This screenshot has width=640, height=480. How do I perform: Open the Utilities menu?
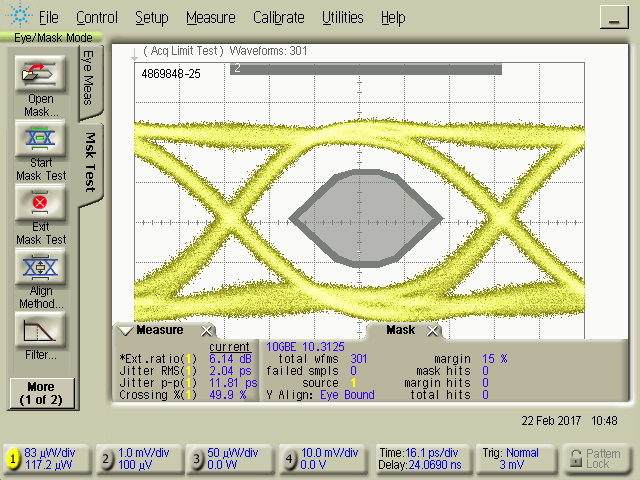click(343, 18)
